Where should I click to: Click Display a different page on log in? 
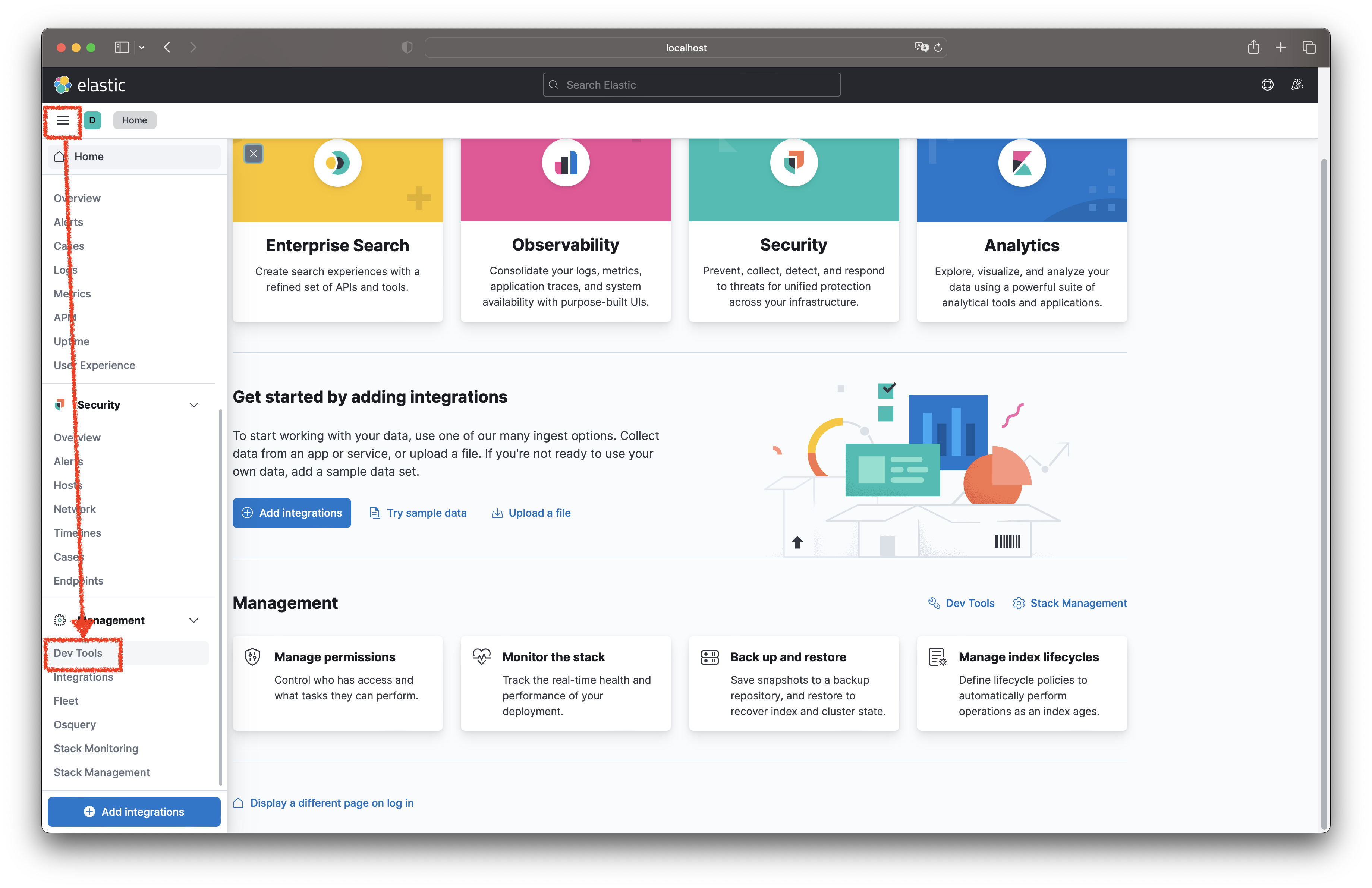tap(331, 803)
